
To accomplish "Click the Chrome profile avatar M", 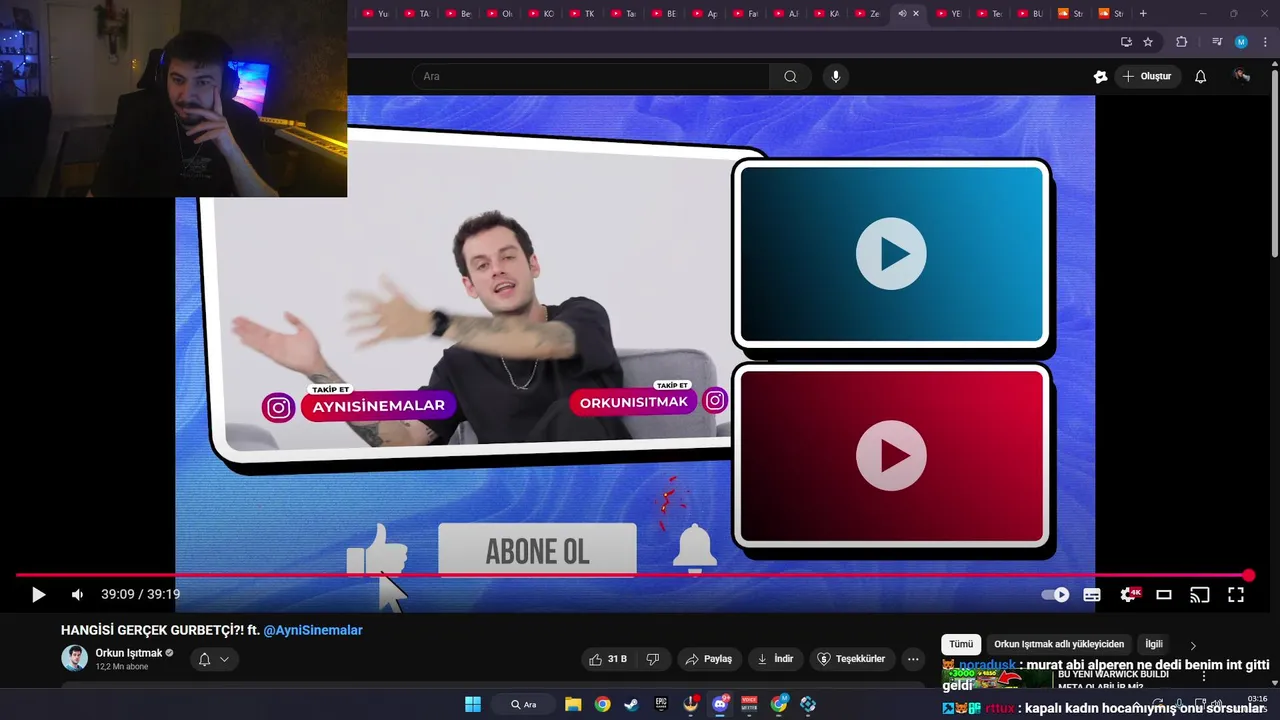I will (x=1241, y=42).
